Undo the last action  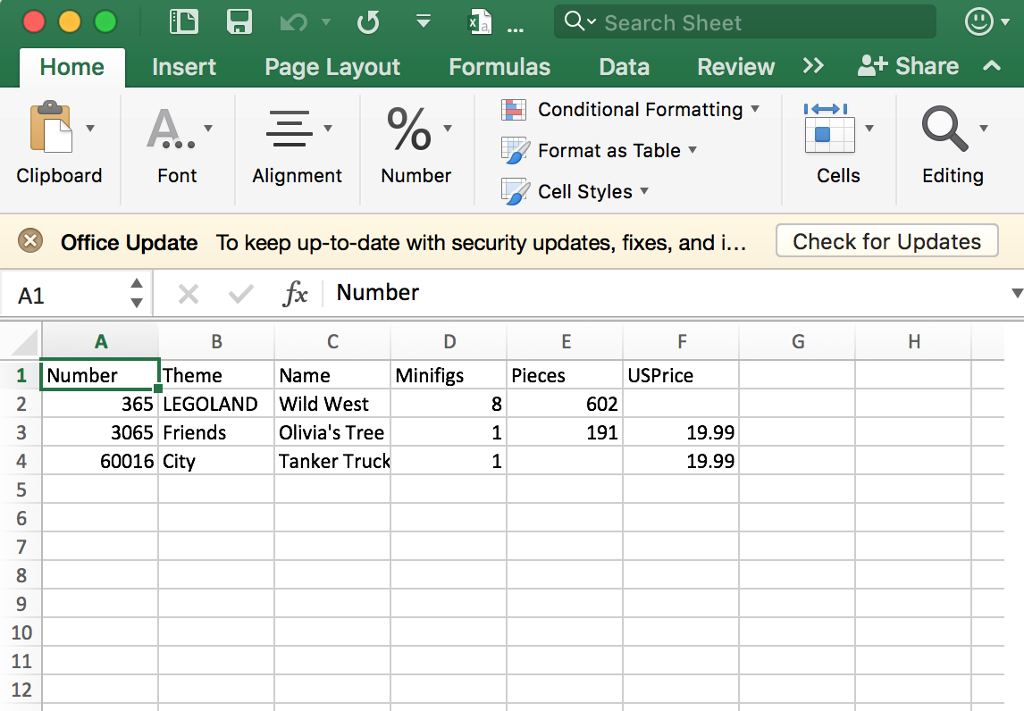[294, 23]
